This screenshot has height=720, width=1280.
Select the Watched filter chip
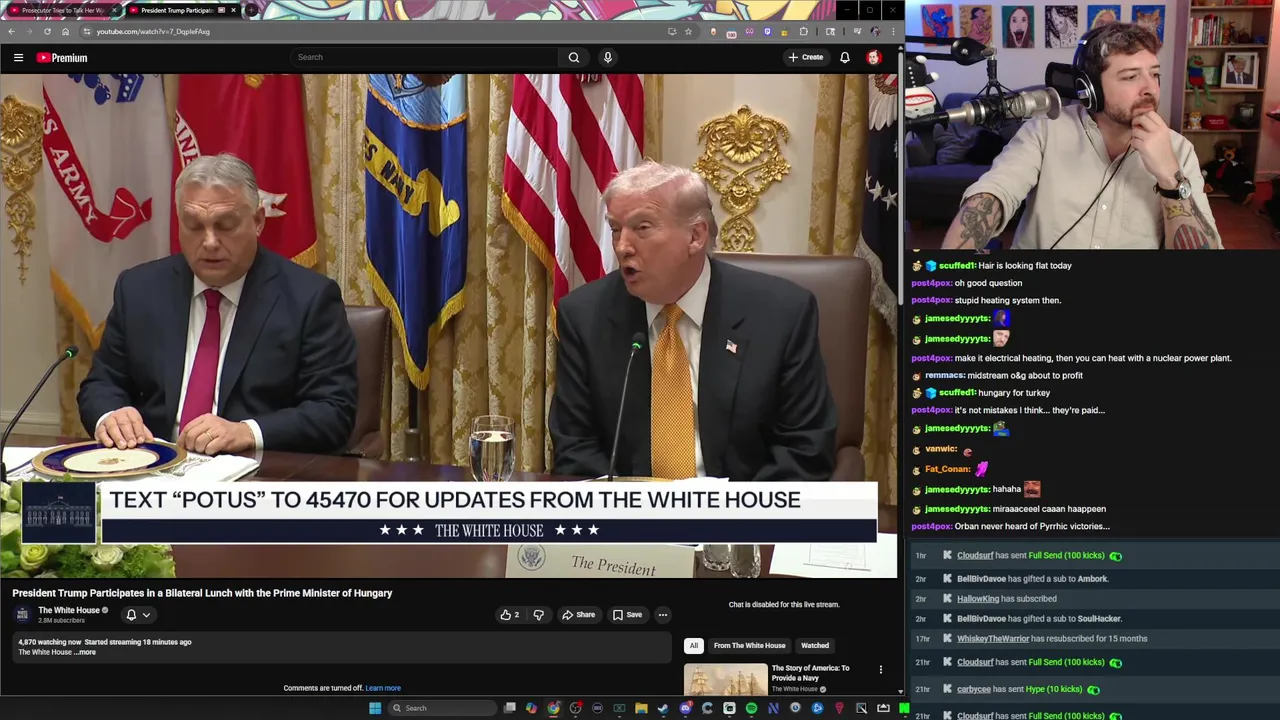[815, 645]
